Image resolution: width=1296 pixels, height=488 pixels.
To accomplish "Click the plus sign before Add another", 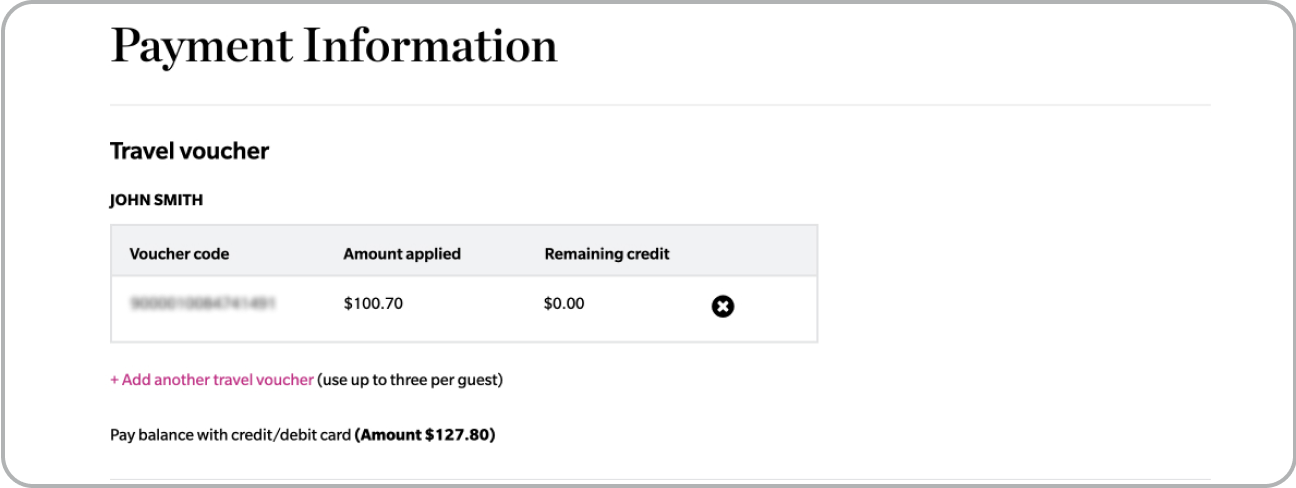I will pos(114,380).
